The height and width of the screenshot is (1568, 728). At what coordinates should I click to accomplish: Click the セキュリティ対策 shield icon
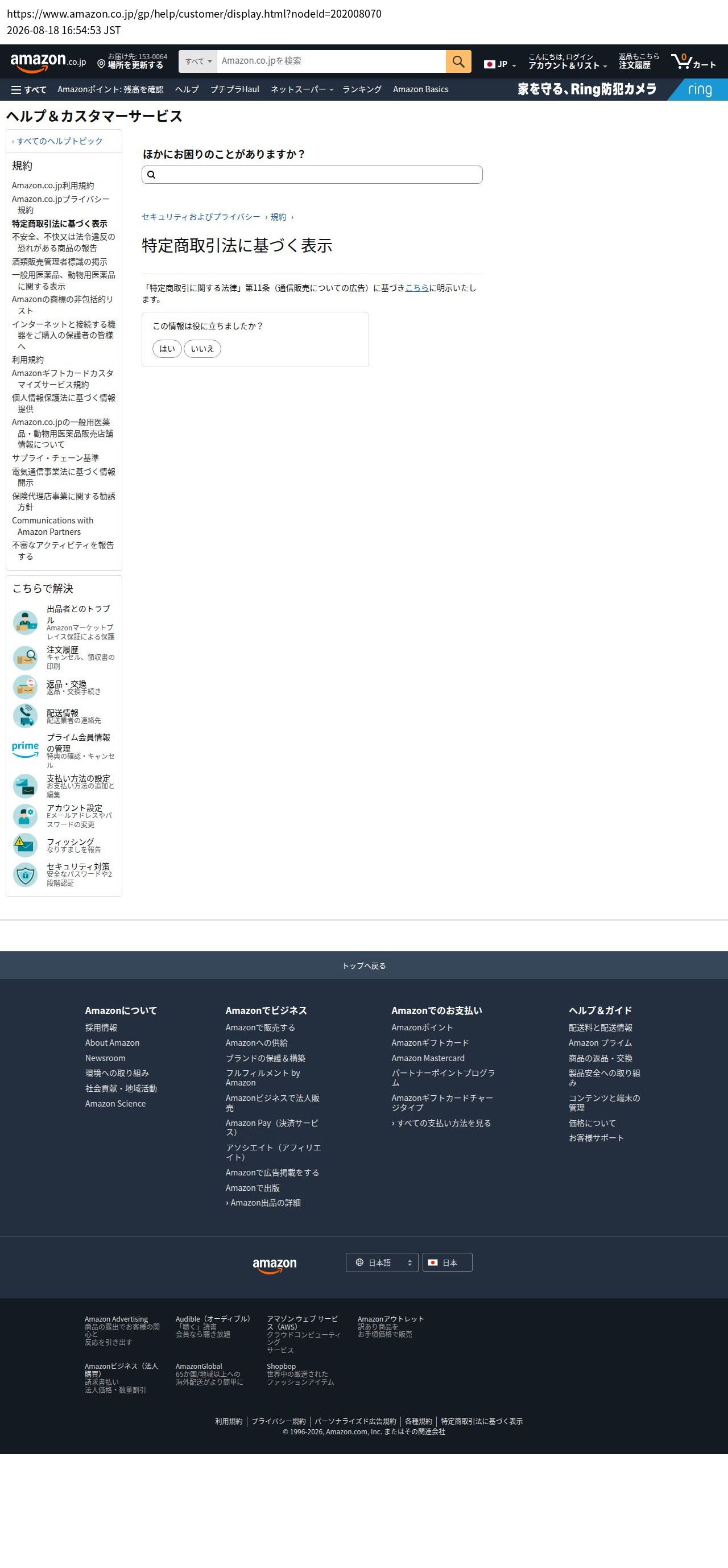click(25, 875)
